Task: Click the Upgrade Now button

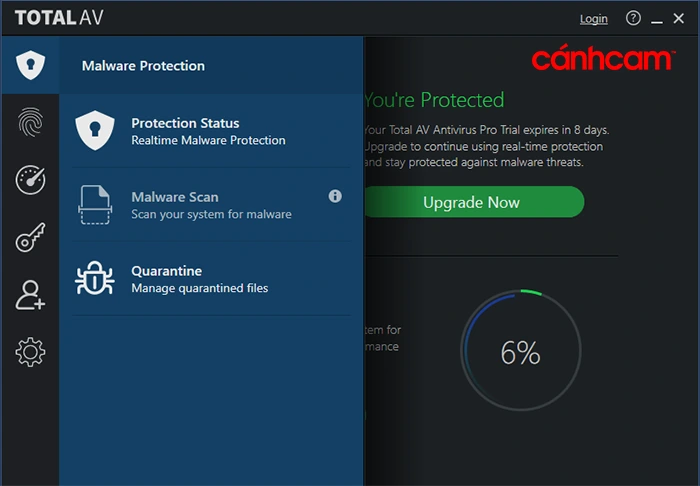Action: 474,202
